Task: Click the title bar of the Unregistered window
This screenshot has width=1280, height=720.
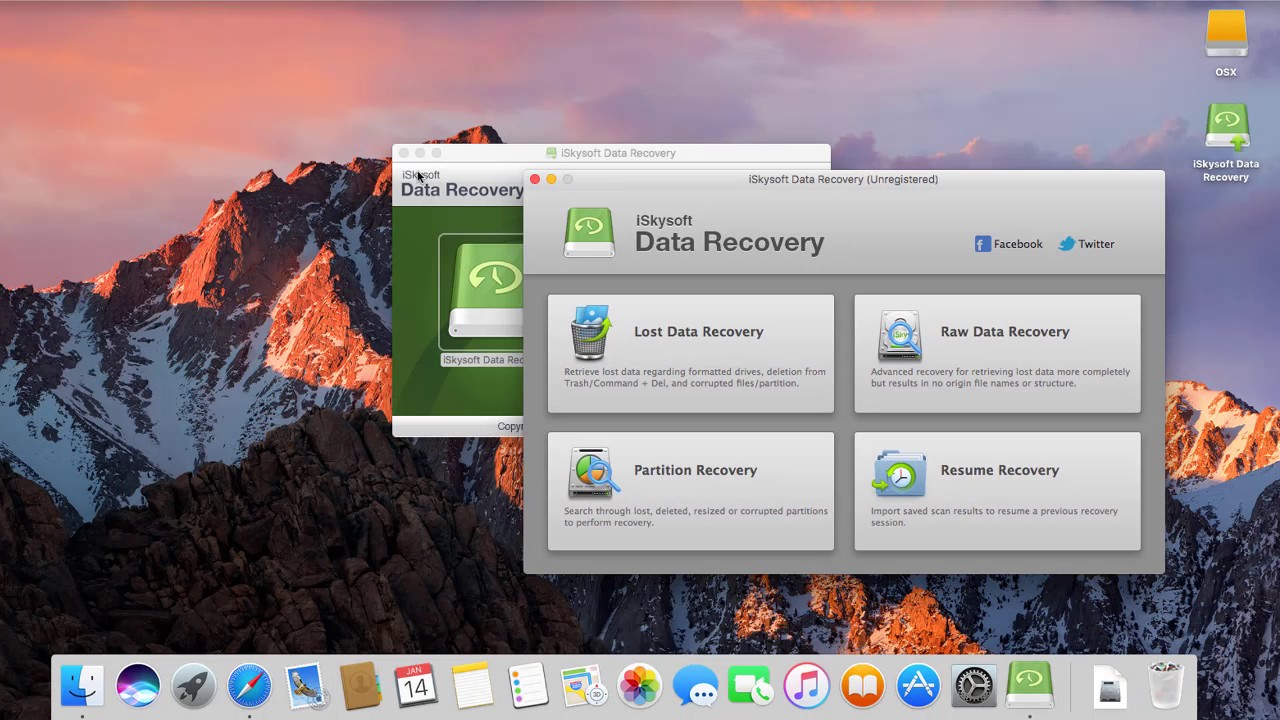Action: click(843, 179)
